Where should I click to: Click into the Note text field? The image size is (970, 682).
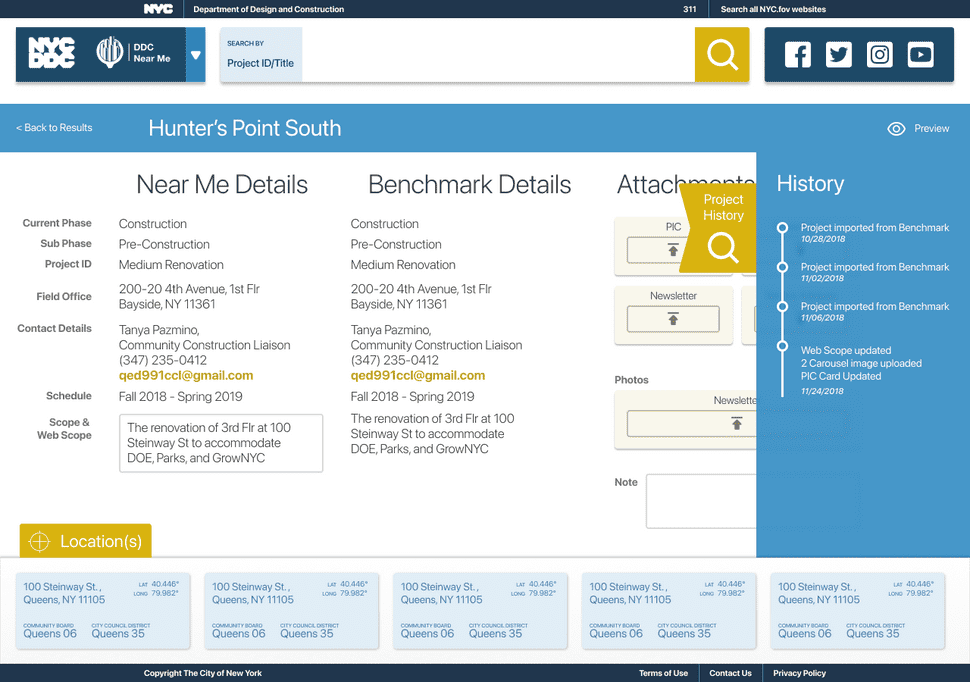pos(701,501)
